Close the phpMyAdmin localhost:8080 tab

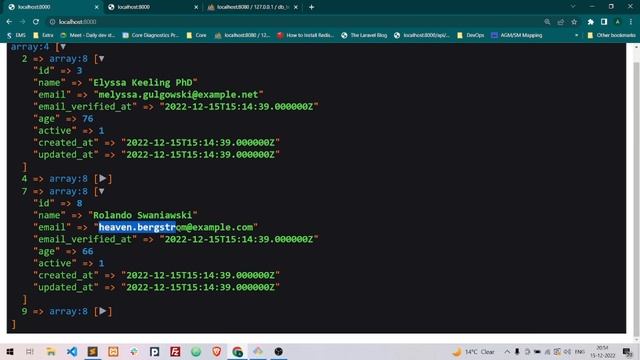tap(296, 7)
